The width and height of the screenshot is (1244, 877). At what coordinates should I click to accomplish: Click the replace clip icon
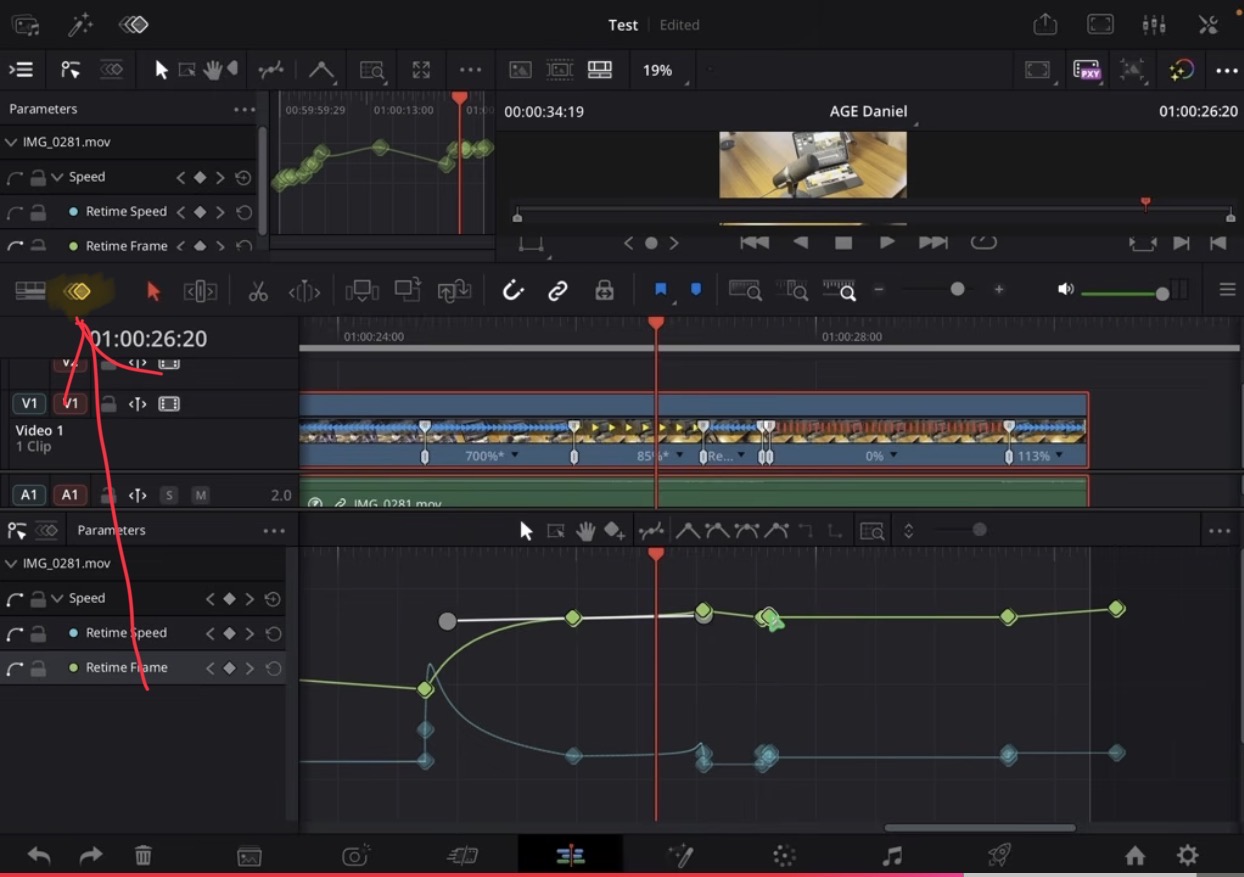coord(455,291)
